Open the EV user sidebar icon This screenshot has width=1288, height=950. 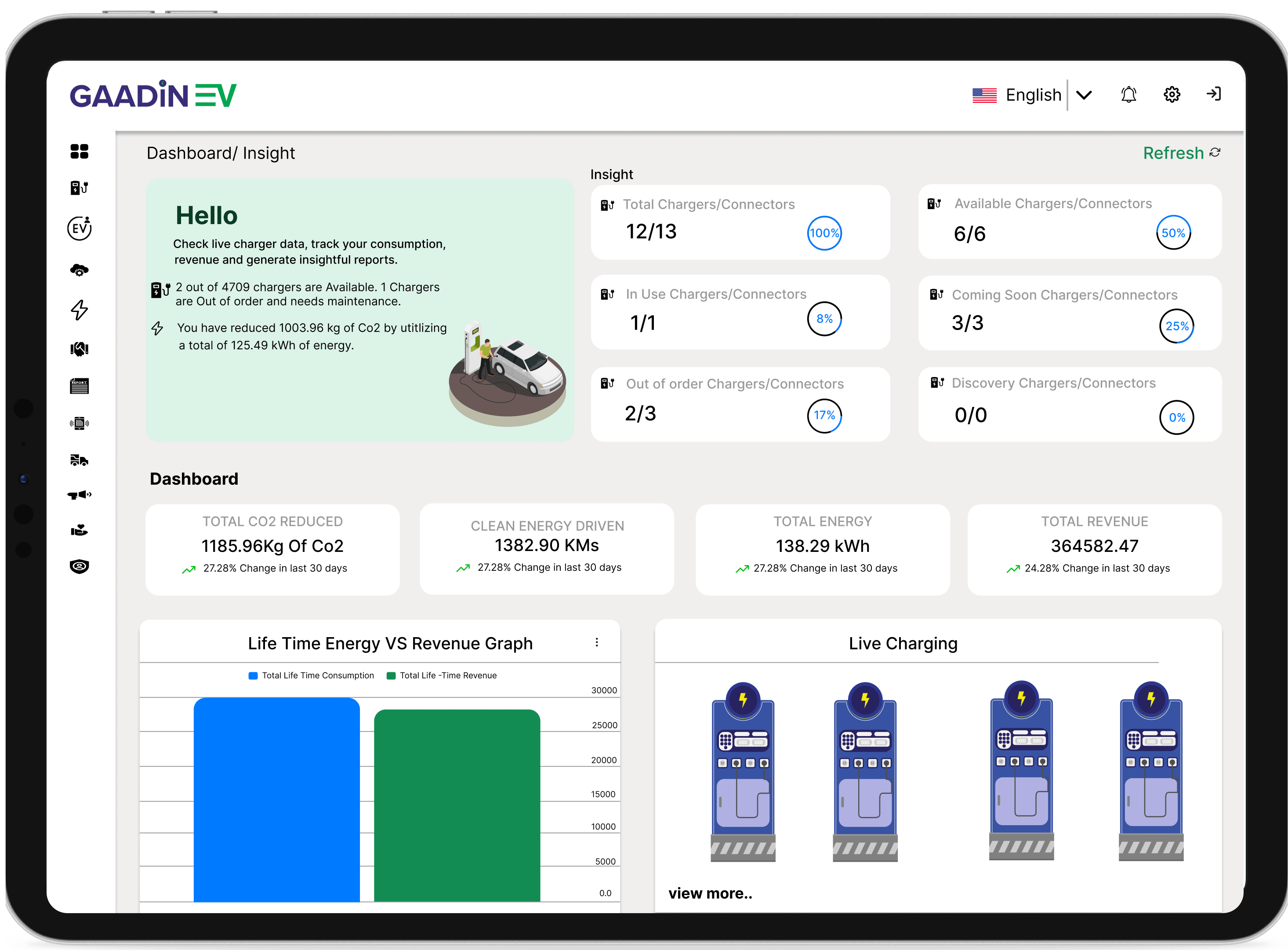click(x=80, y=228)
